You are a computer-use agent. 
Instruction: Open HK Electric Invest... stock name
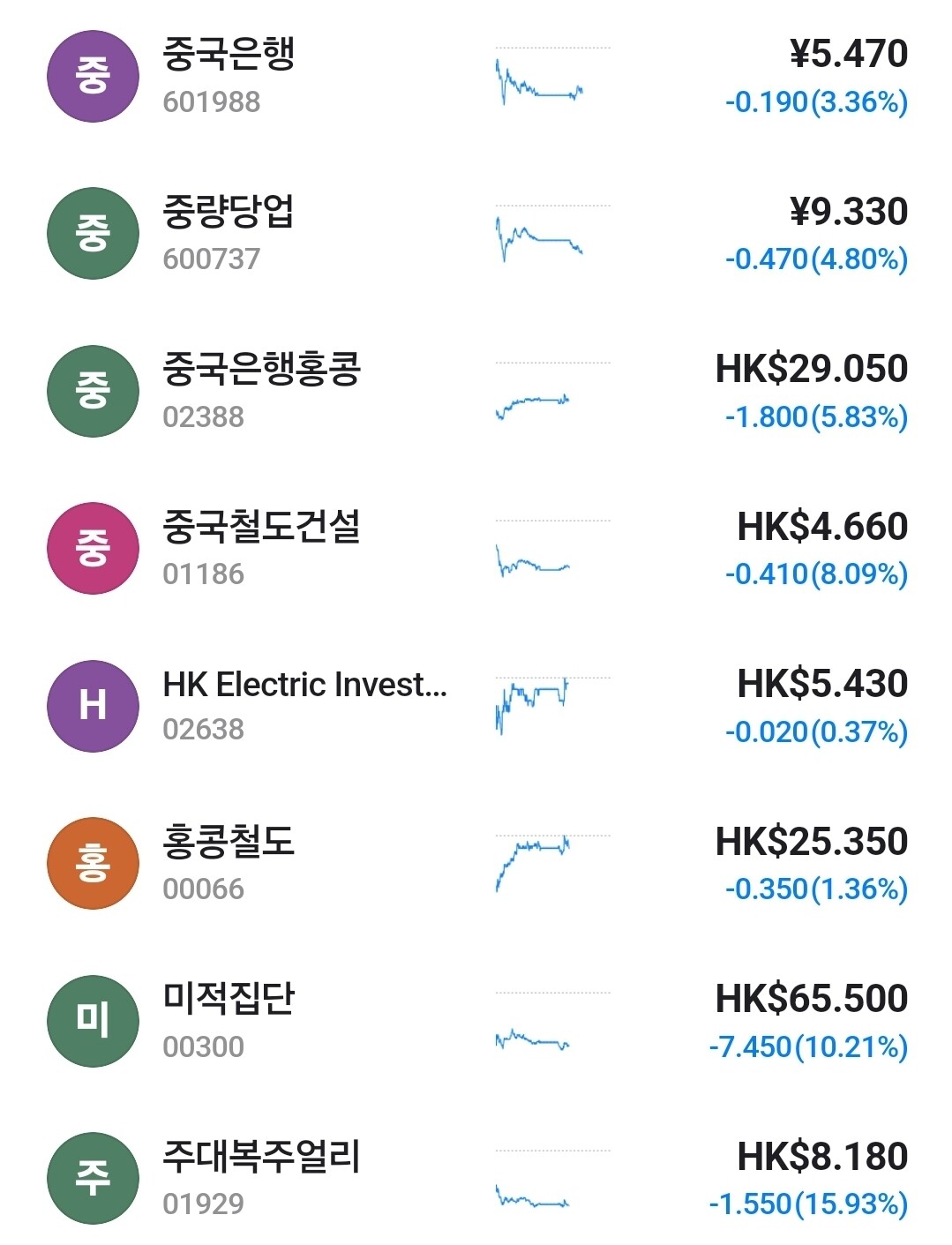[x=304, y=685]
